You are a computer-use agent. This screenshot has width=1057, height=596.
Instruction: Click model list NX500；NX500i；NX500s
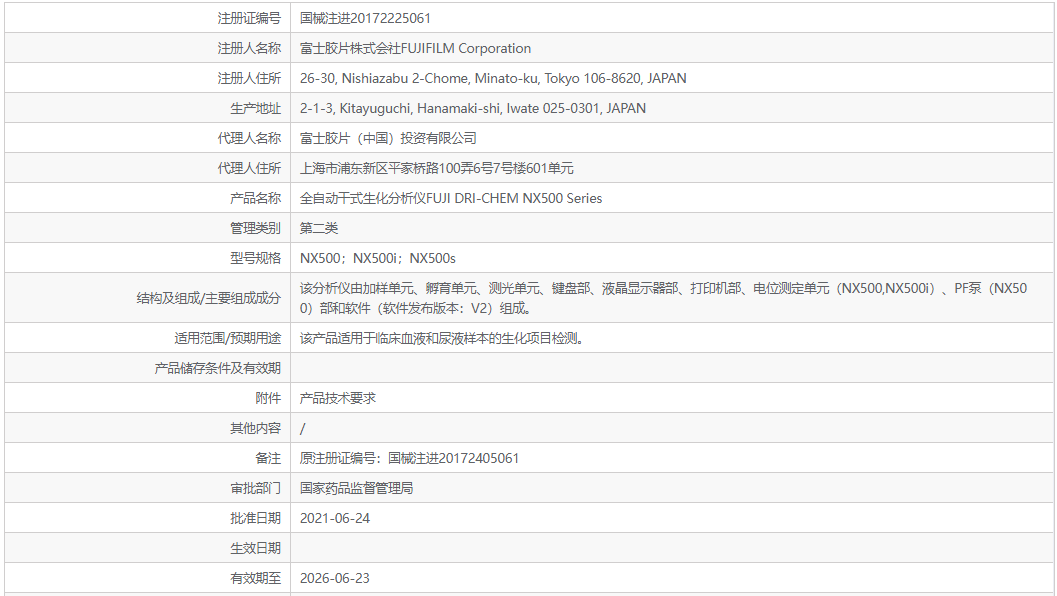click(x=378, y=258)
